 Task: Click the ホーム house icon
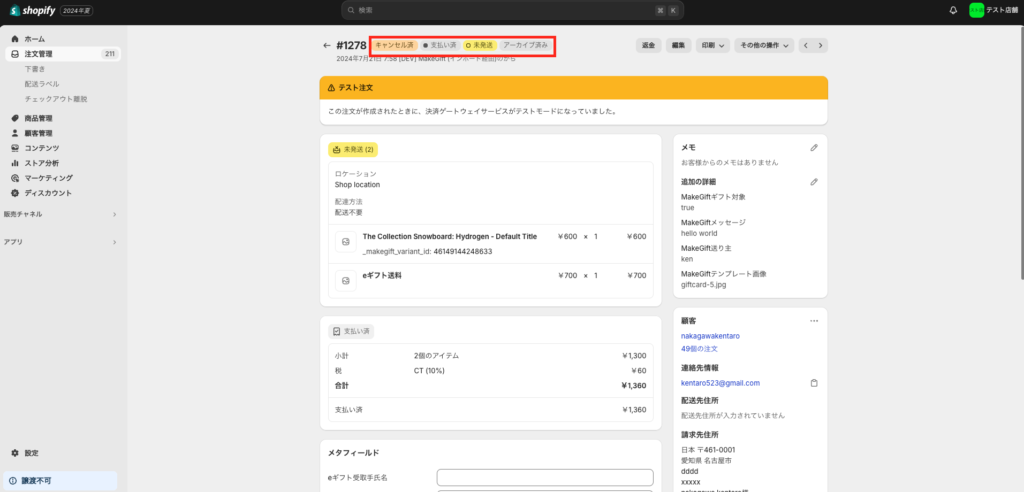[15, 39]
